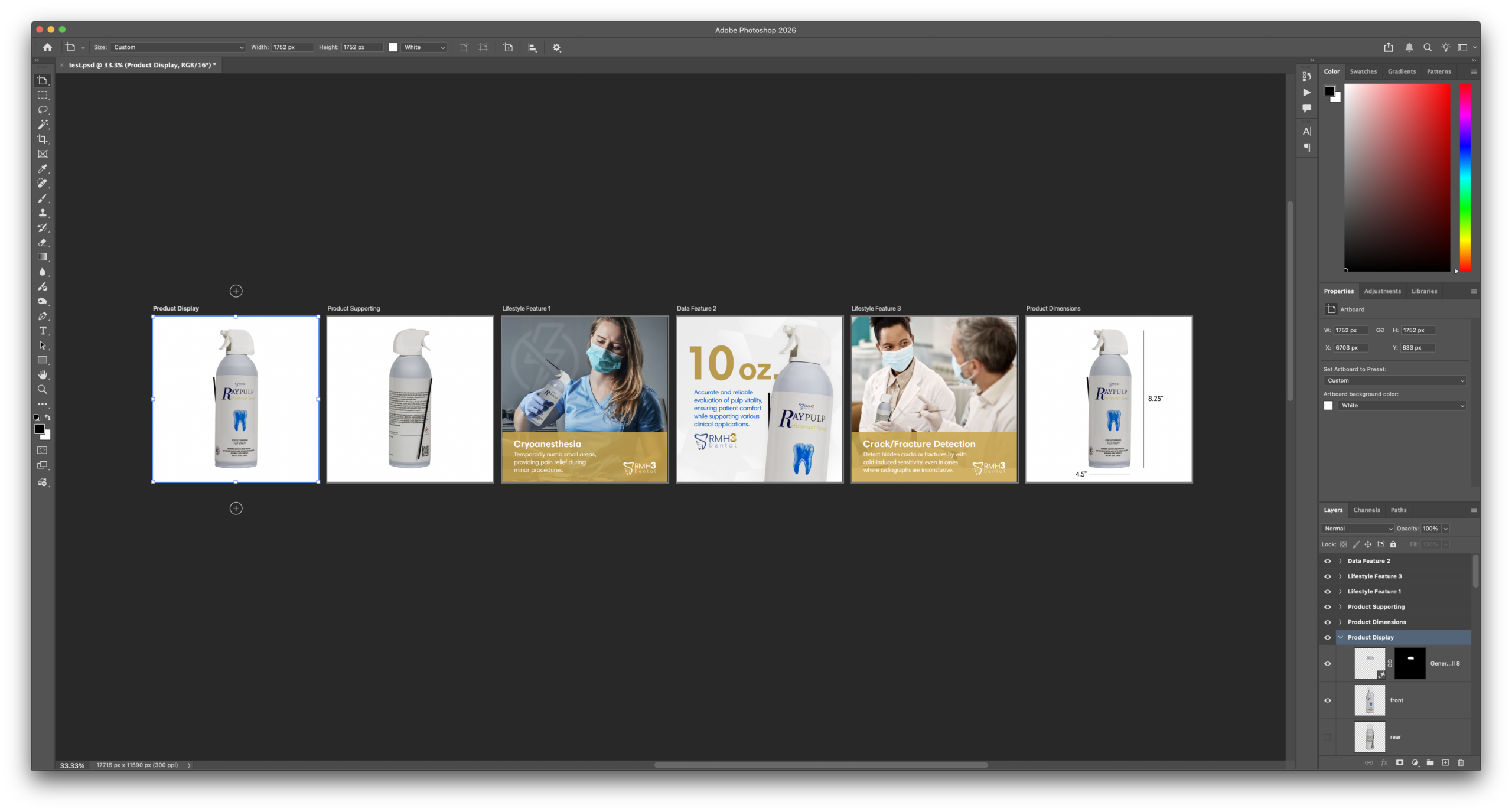Hide the Data Feature 2 layer group
The height and width of the screenshot is (812, 1512).
click(1328, 560)
